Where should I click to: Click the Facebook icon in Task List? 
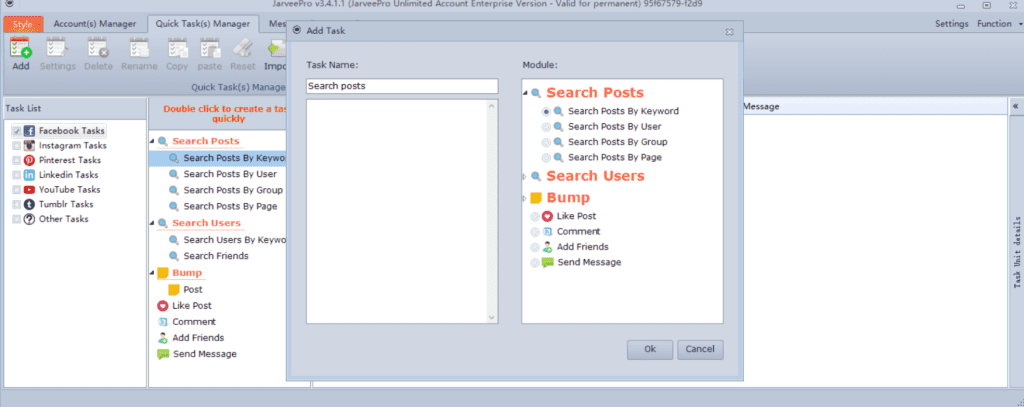(x=29, y=131)
